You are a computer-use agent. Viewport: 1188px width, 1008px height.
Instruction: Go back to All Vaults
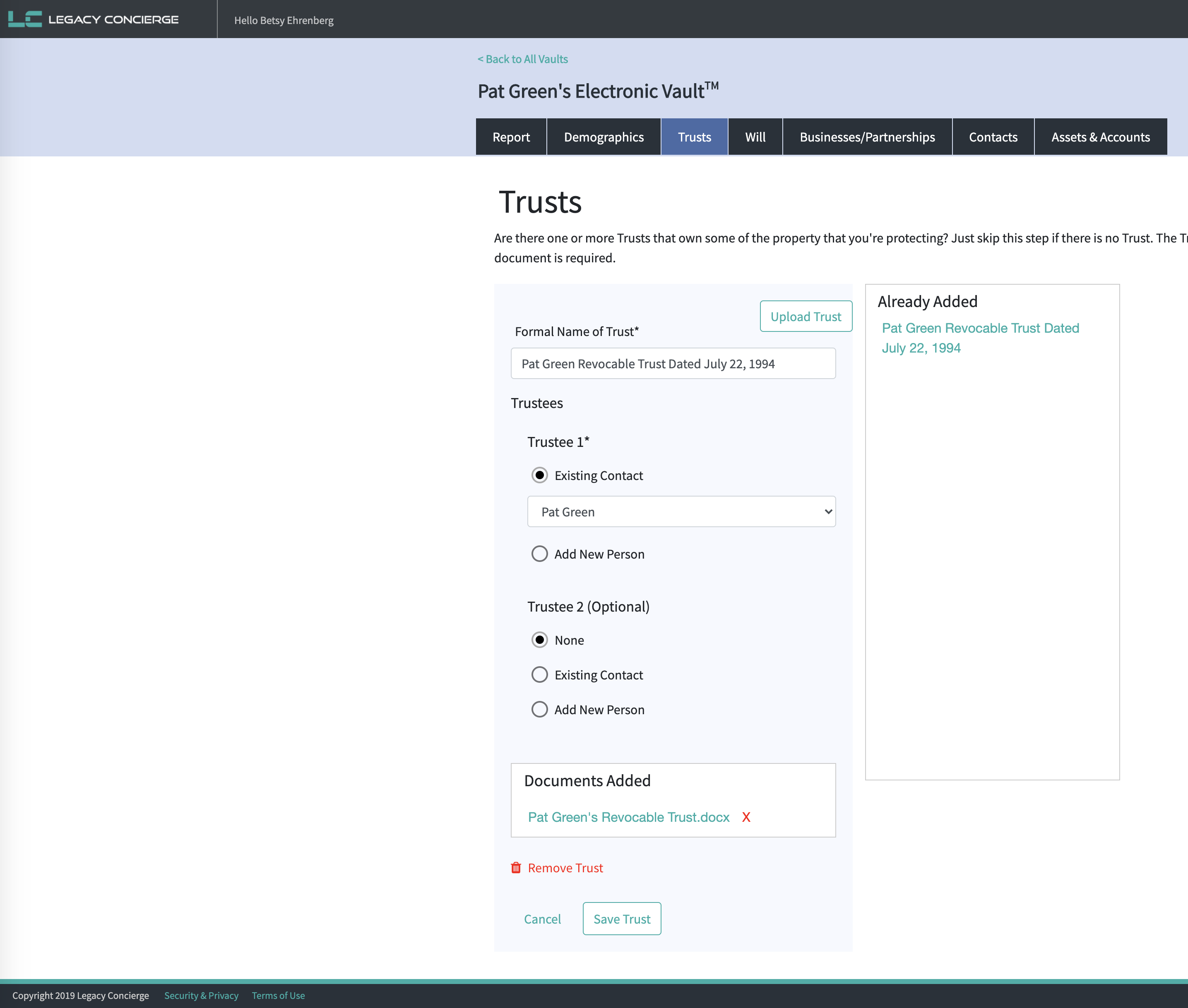coord(522,60)
